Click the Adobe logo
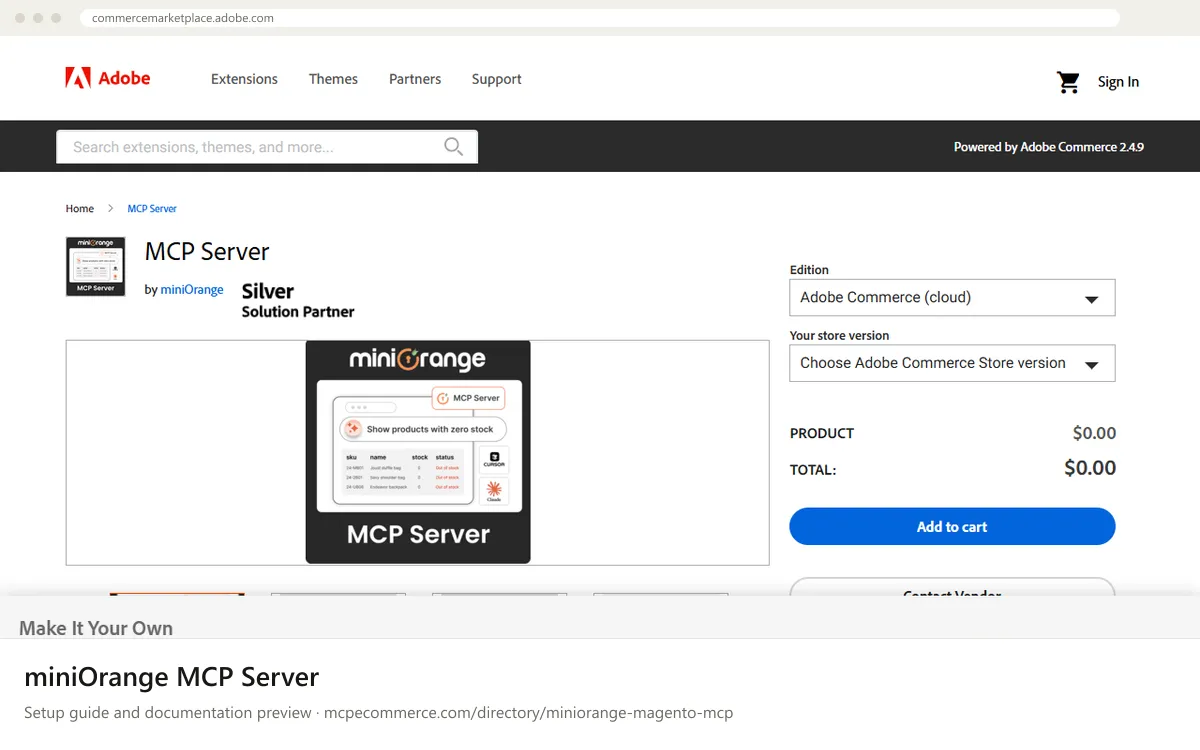This screenshot has height=750, width=1200. point(108,78)
